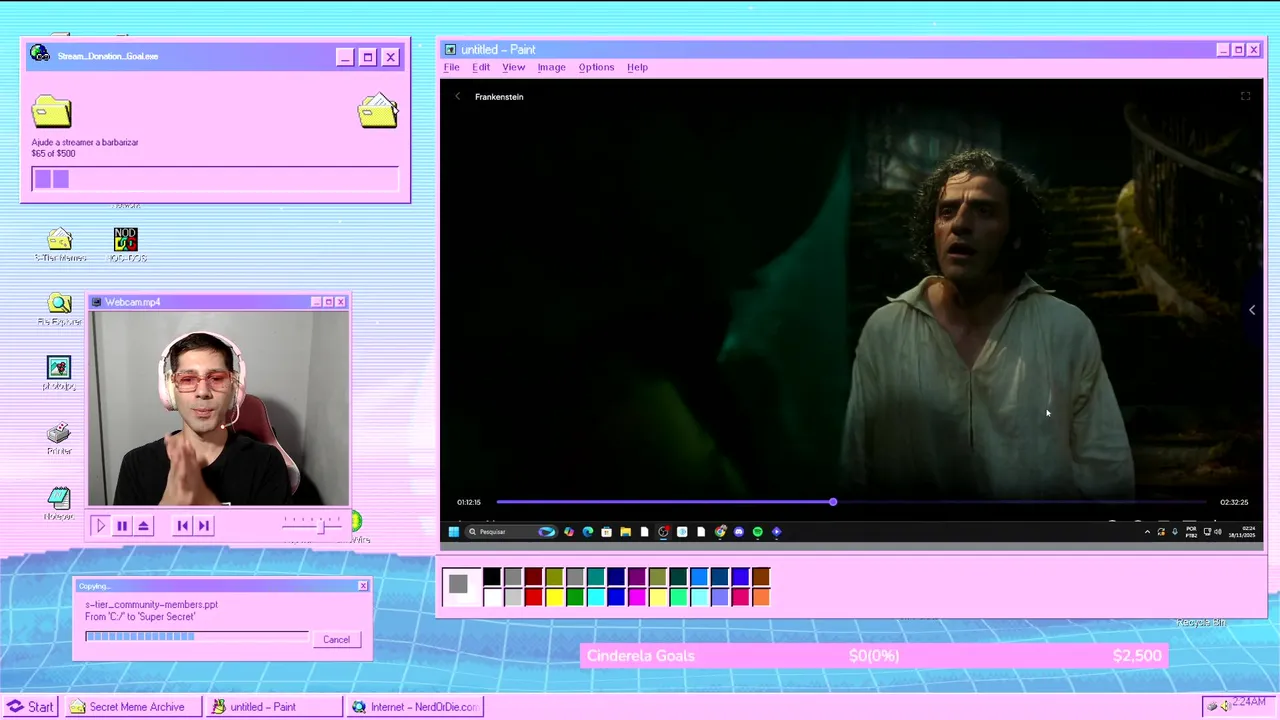Open Spotify in the inner Windows taskbar
The image size is (1280, 720).
[757, 532]
